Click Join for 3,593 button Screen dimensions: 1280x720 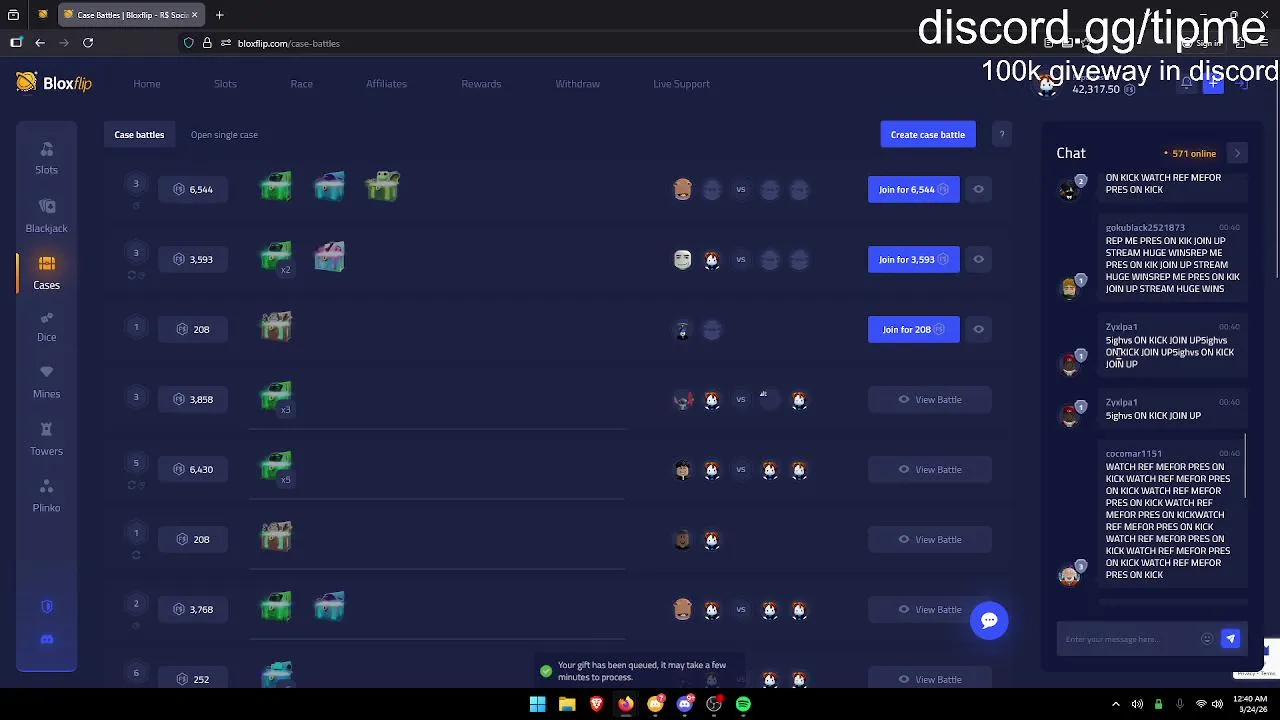(x=913, y=259)
